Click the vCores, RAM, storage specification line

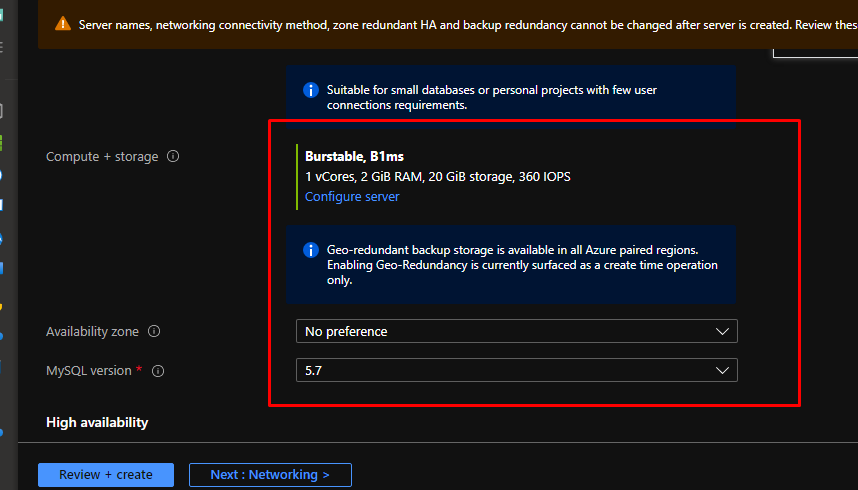pyautogui.click(x=437, y=177)
